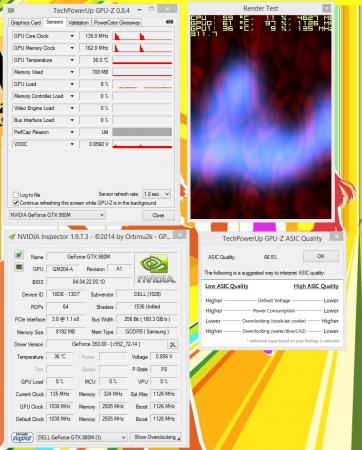
Task: Enable the Log to file checkbox
Action: pos(16,195)
